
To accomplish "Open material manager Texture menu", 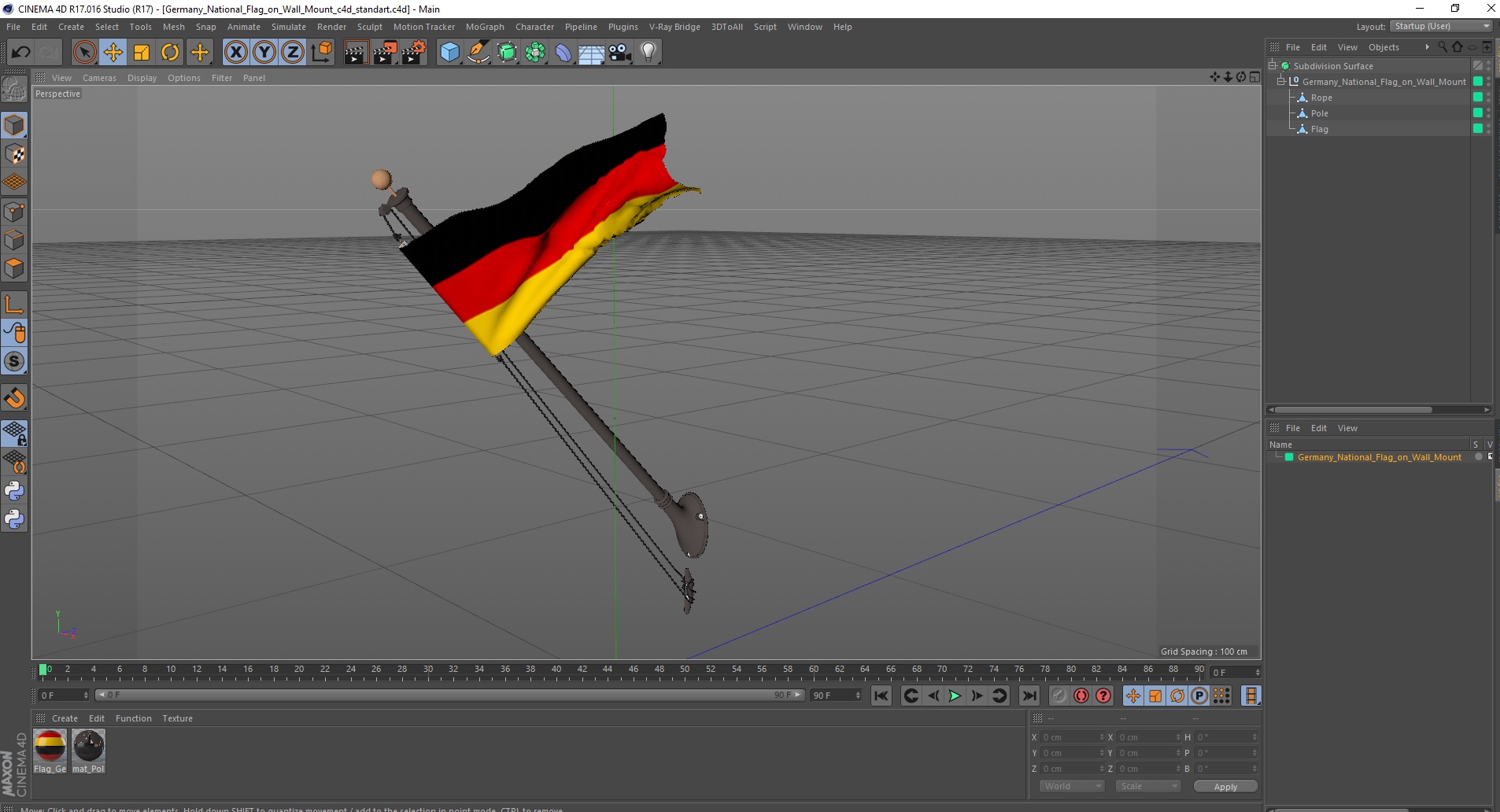I will pyautogui.click(x=177, y=718).
